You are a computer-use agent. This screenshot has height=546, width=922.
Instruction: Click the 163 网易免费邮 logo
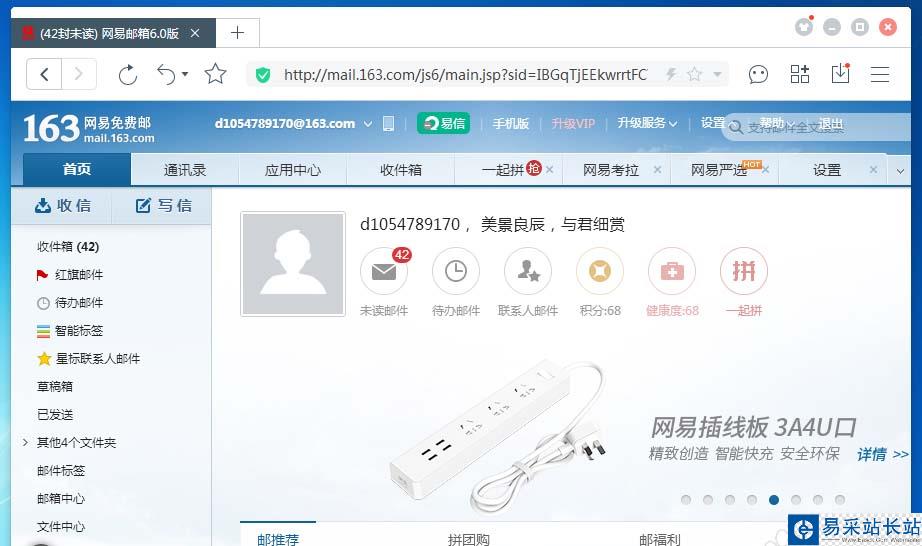[89, 128]
